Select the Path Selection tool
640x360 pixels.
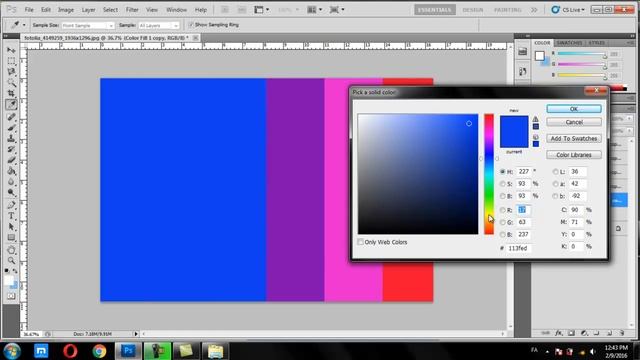tap(11, 227)
